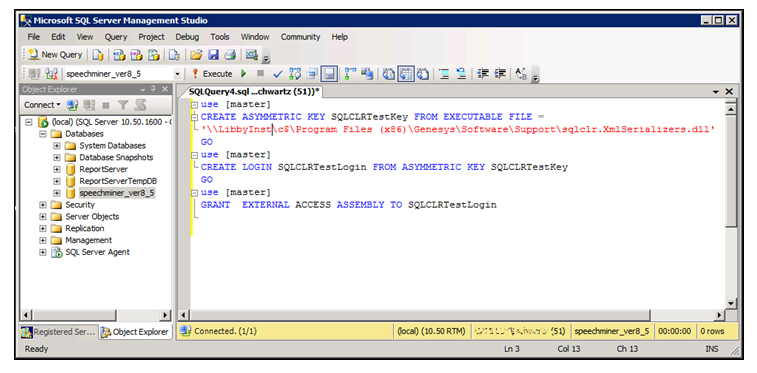757x373 pixels.
Task: Click the query editor's vertical scrollbar
Action: 731,207
